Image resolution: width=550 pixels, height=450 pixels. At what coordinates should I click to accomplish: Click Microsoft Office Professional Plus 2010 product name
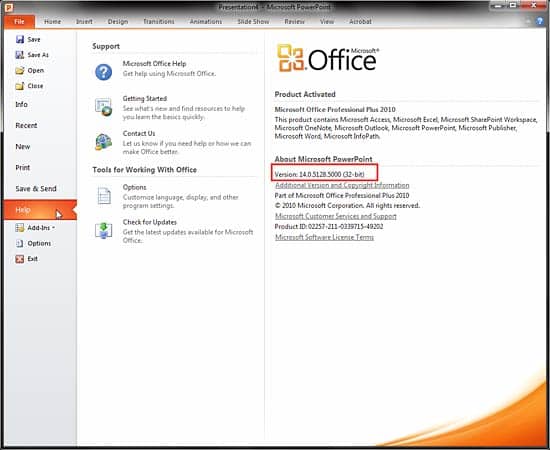335,109
